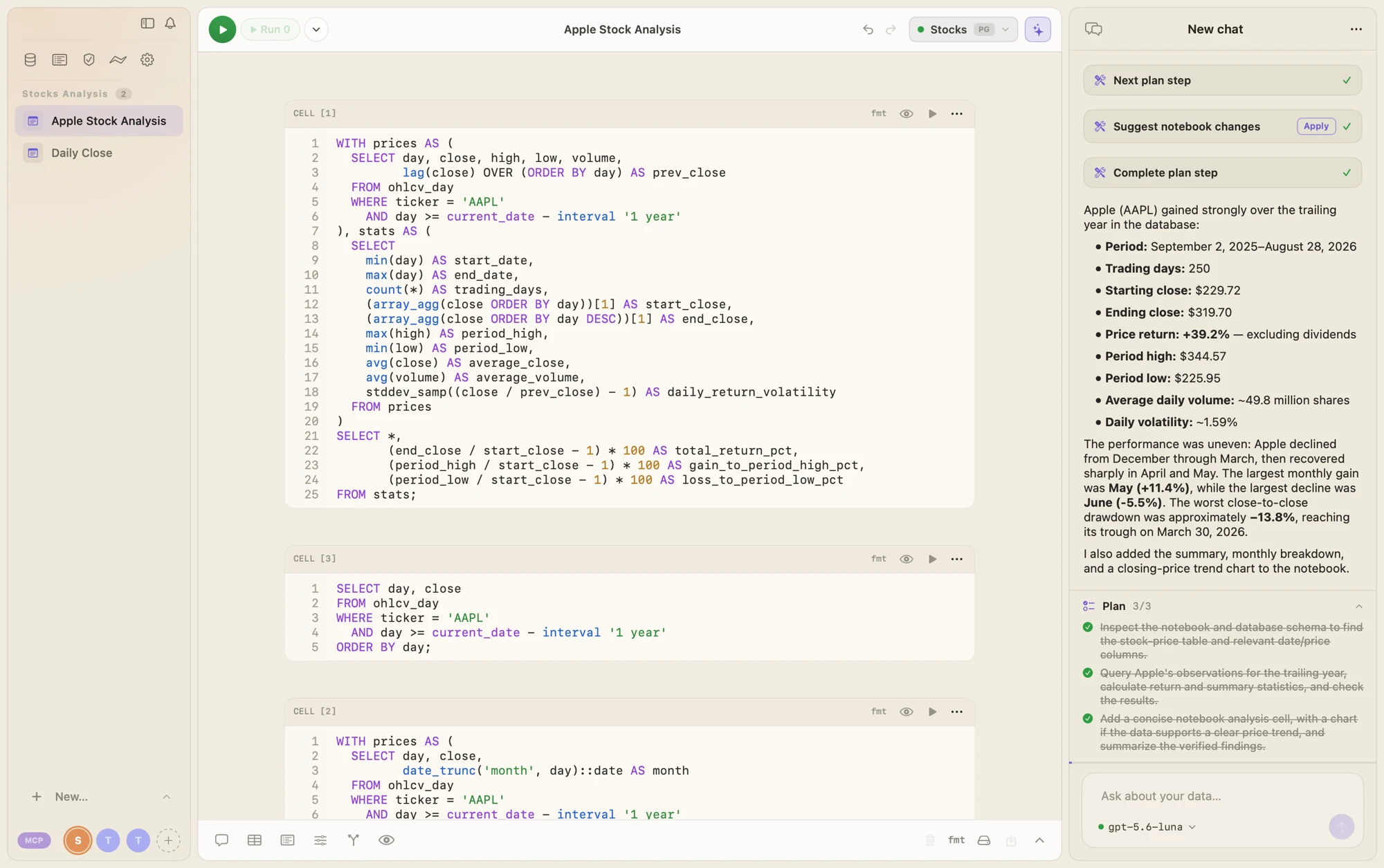Insert a text cell from bottom toolbar
Screen dimensions: 1384x868
tap(287, 840)
